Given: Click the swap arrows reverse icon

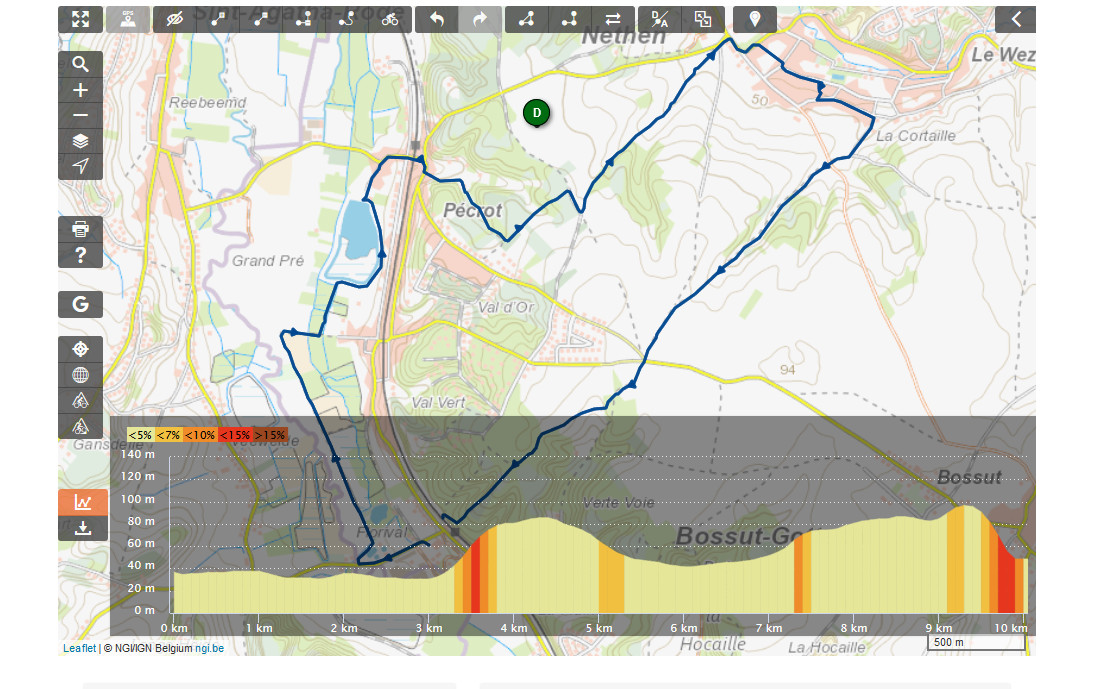Looking at the screenshot, I should click(613, 19).
